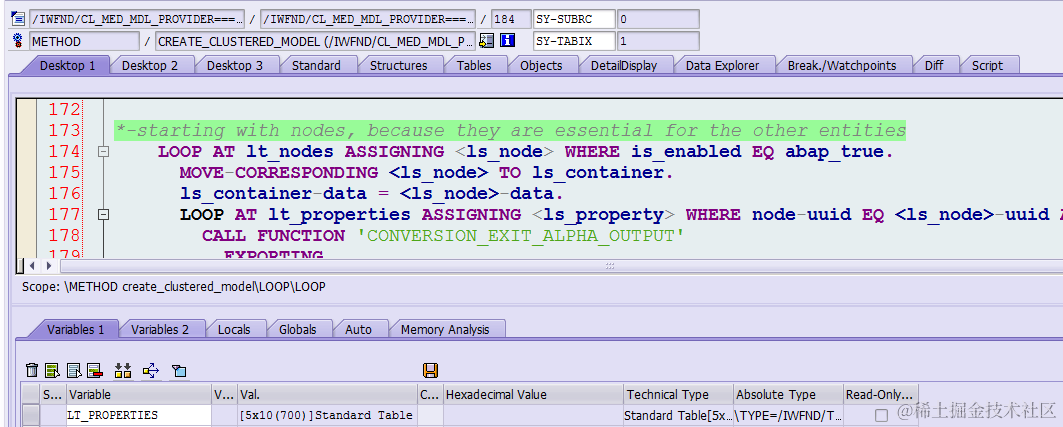Viewport: 1063px width, 427px height.
Task: Open the Break./Watchpoints tab
Action: coord(842,66)
